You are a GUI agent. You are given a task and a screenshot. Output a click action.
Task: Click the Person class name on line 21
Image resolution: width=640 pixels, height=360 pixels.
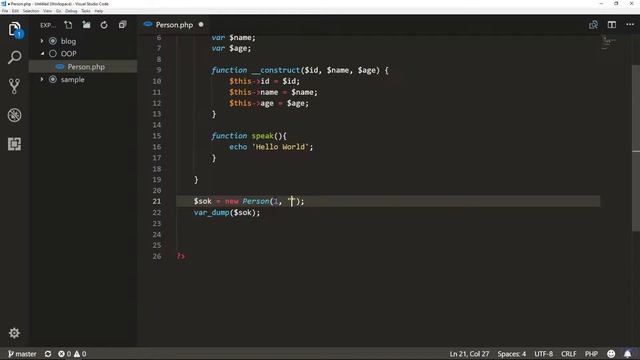tap(256, 201)
